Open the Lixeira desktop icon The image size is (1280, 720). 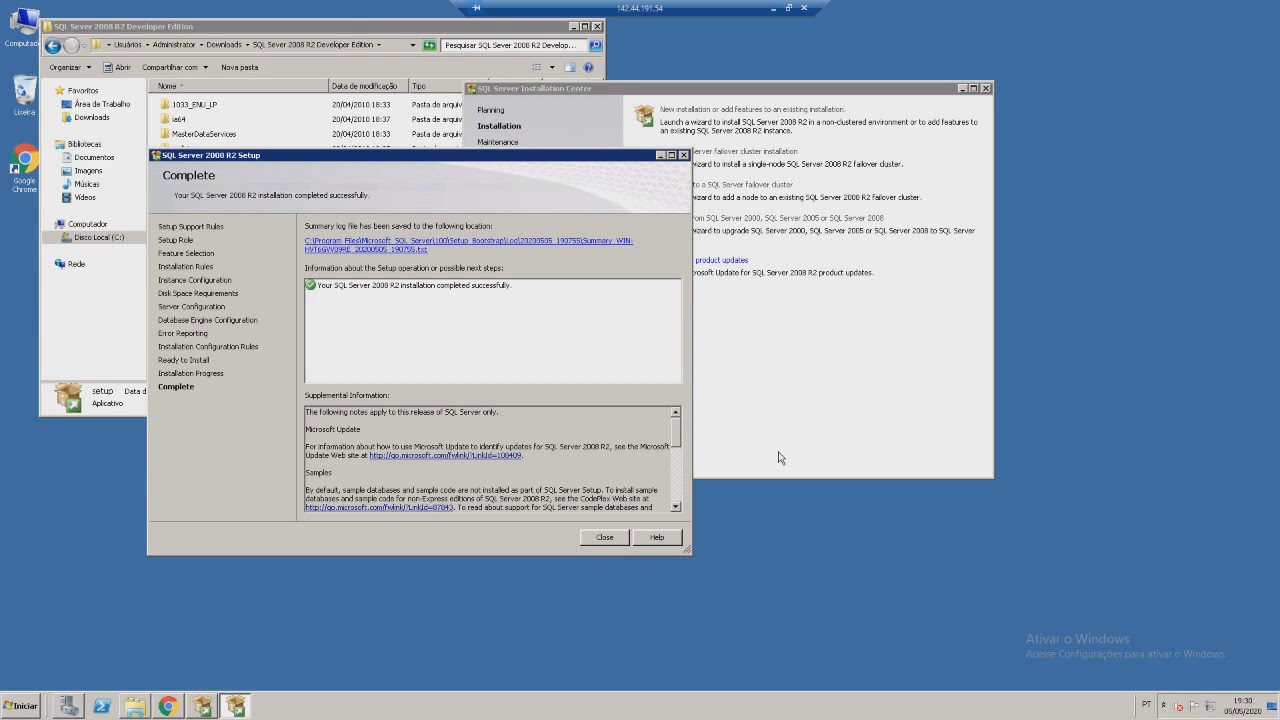[24, 96]
